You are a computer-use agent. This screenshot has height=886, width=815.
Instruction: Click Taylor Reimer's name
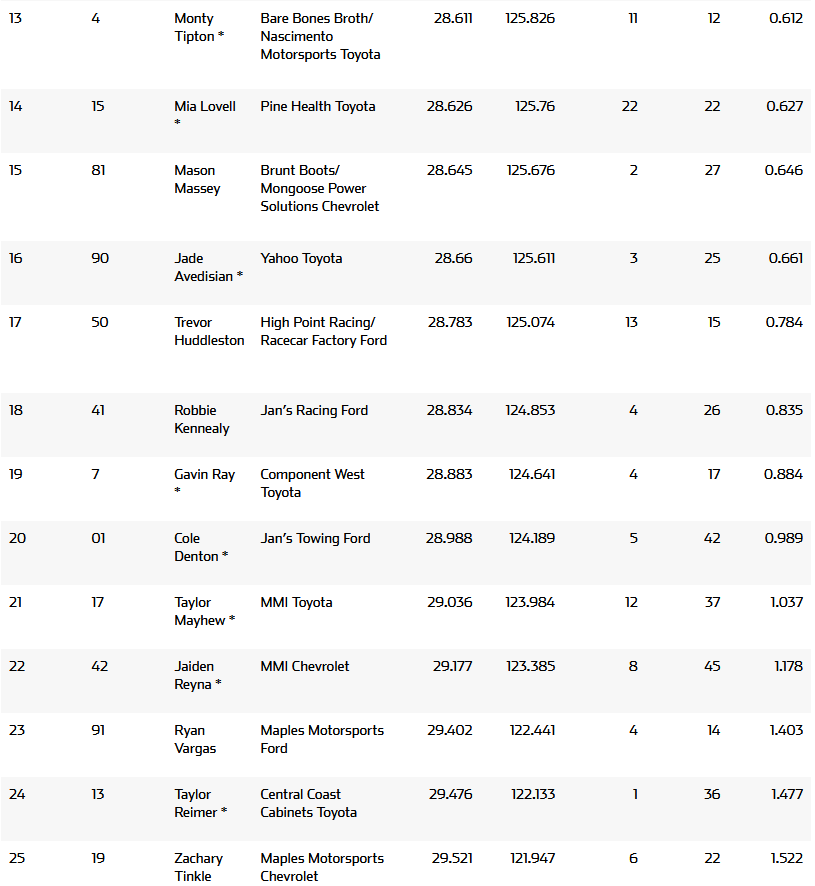point(197,803)
